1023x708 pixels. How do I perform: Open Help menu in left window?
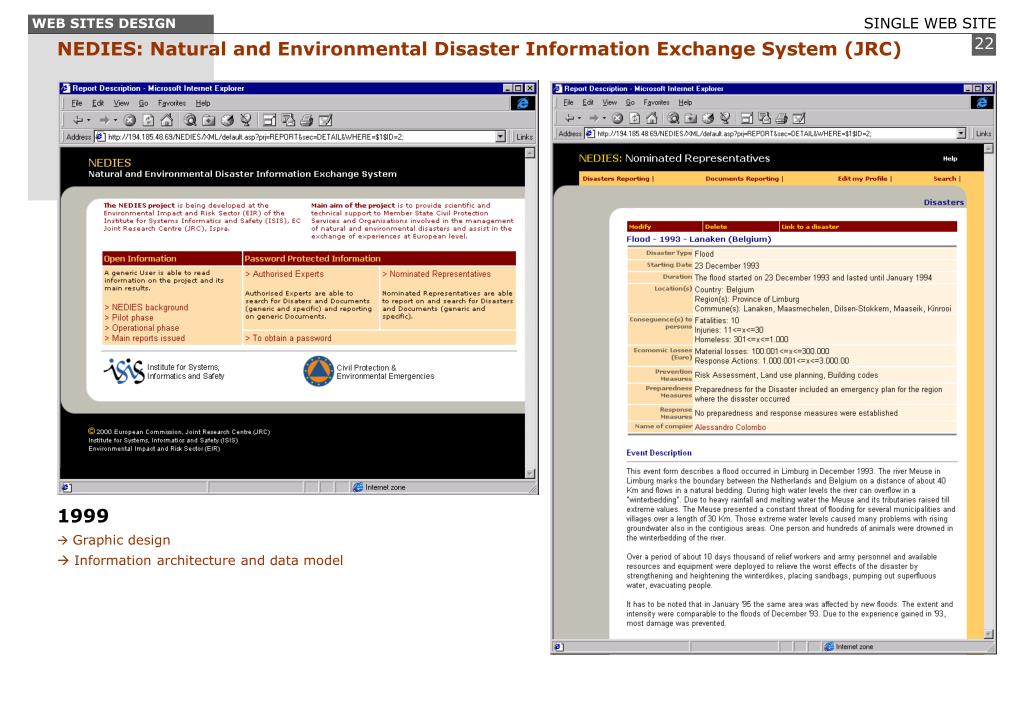(x=203, y=103)
